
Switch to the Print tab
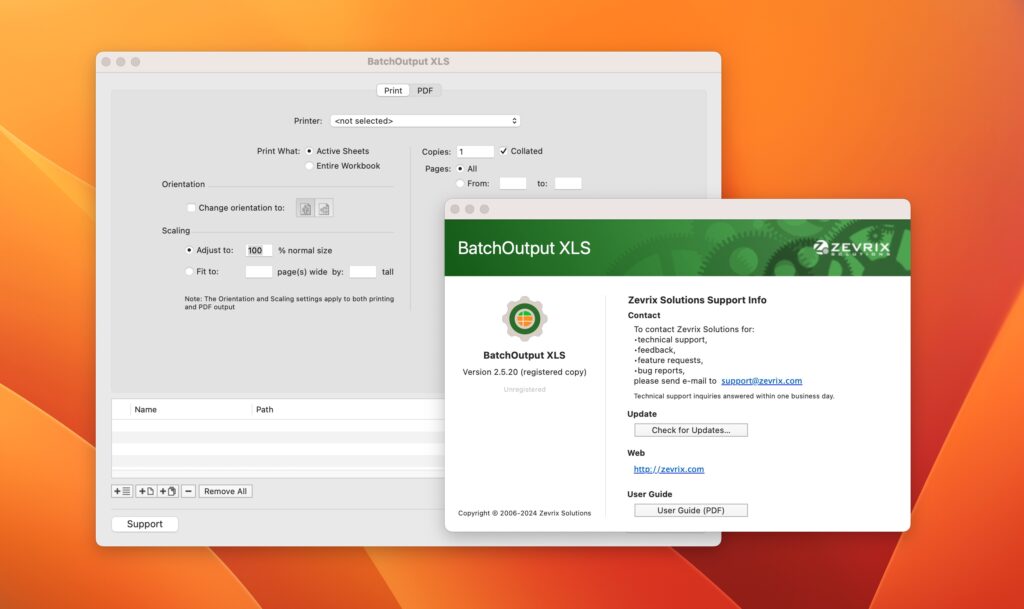(x=392, y=89)
